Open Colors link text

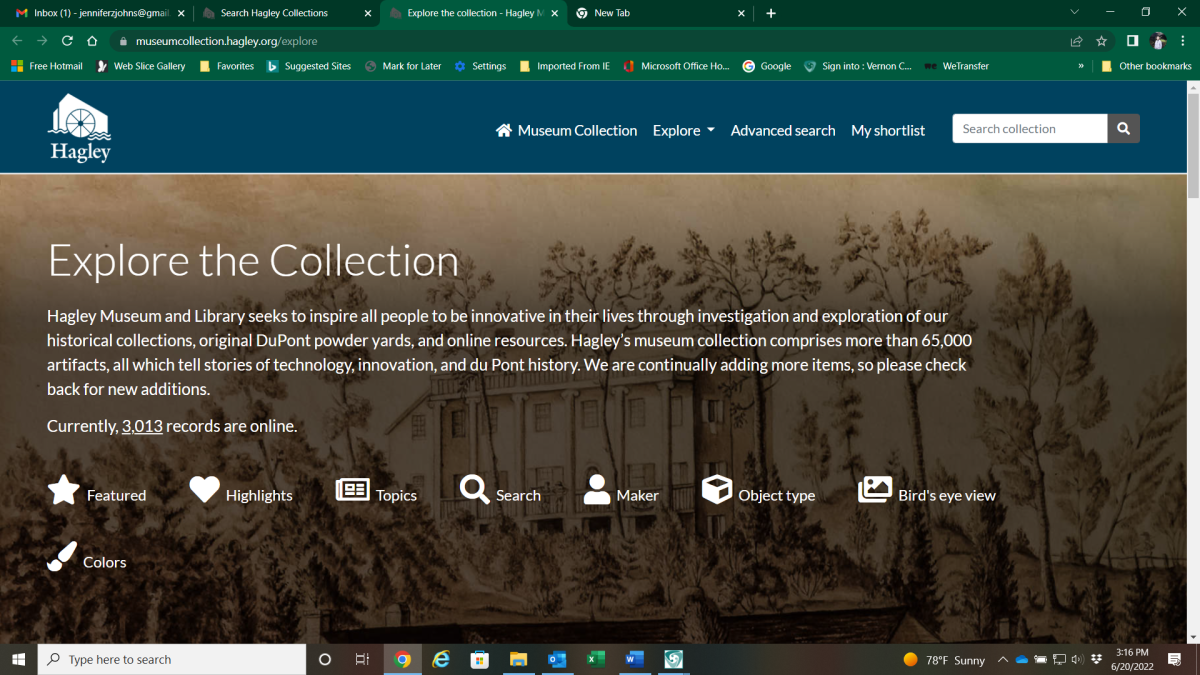105,562
